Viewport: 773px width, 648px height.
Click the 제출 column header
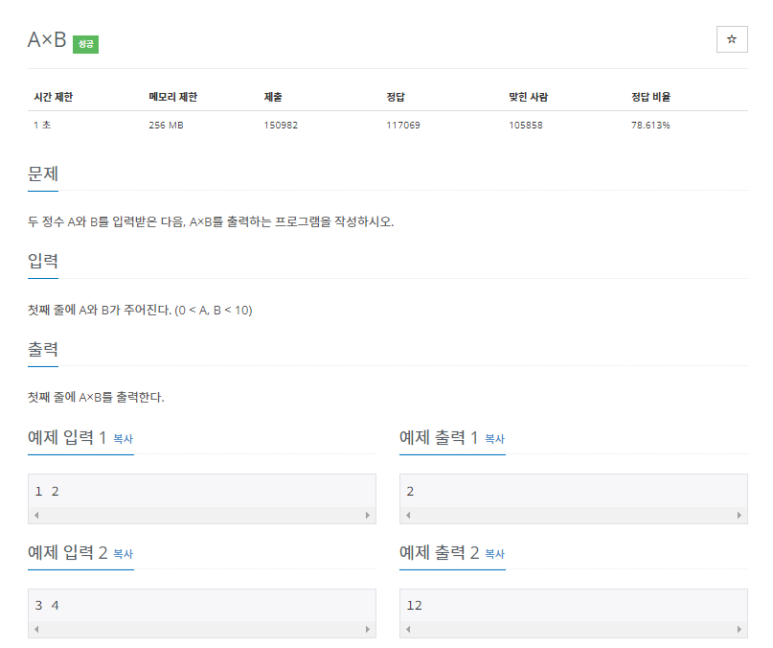(x=273, y=97)
